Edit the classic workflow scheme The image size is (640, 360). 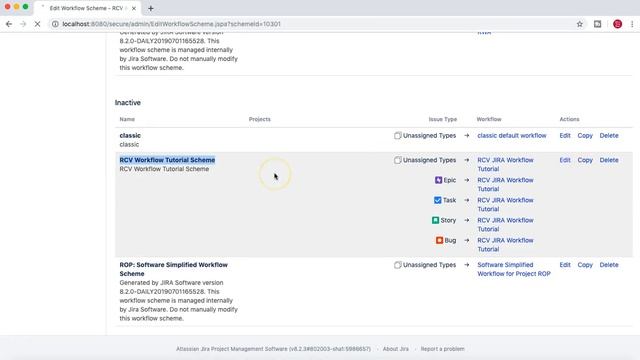pyautogui.click(x=565, y=136)
